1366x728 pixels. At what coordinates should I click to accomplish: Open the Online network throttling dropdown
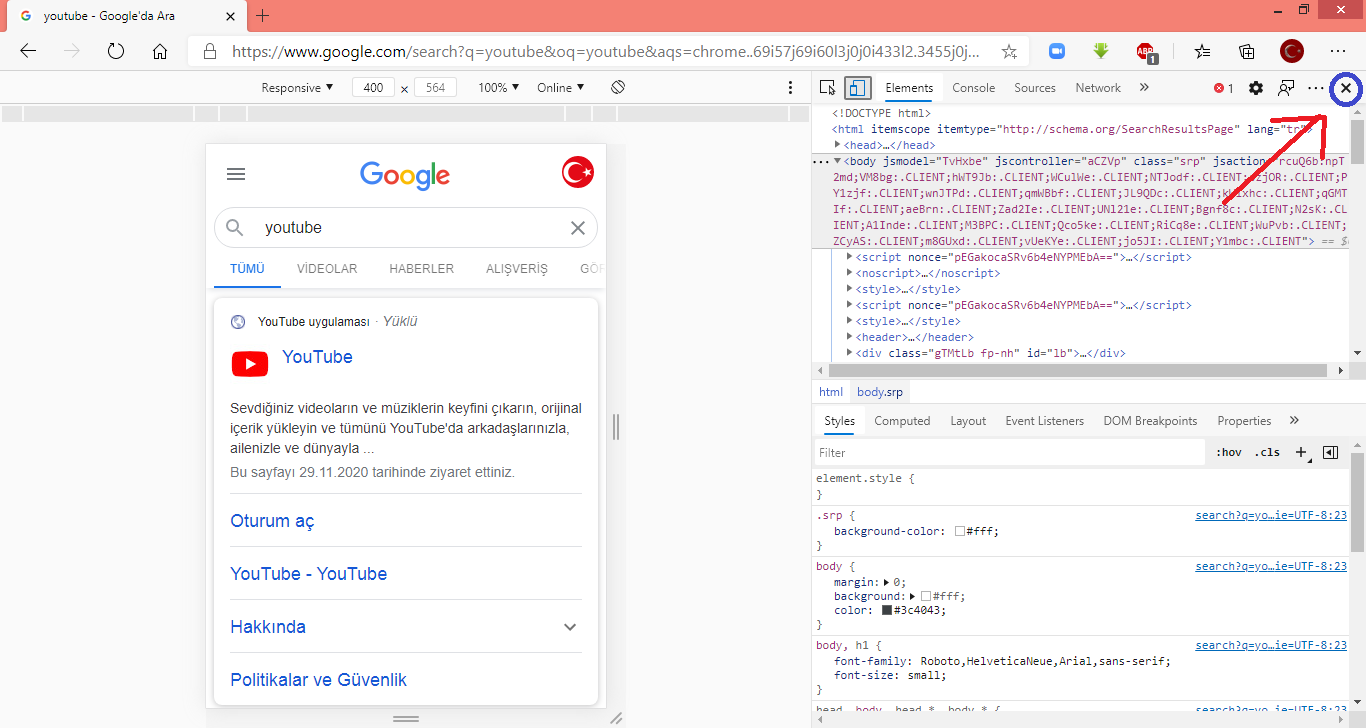point(560,88)
